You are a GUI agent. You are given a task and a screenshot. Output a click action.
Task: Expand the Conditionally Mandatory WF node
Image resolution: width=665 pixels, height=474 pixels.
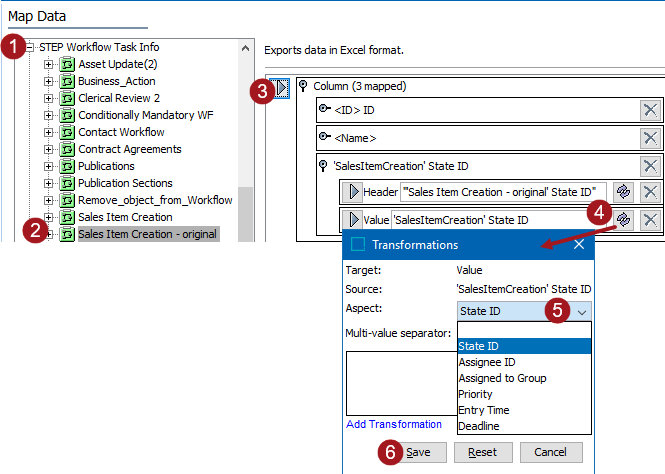click(48, 115)
